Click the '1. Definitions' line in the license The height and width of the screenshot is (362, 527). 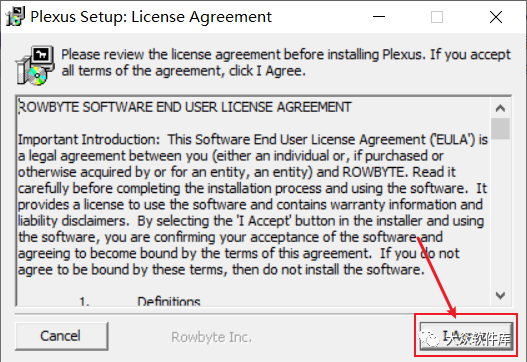pyautogui.click(x=140, y=301)
